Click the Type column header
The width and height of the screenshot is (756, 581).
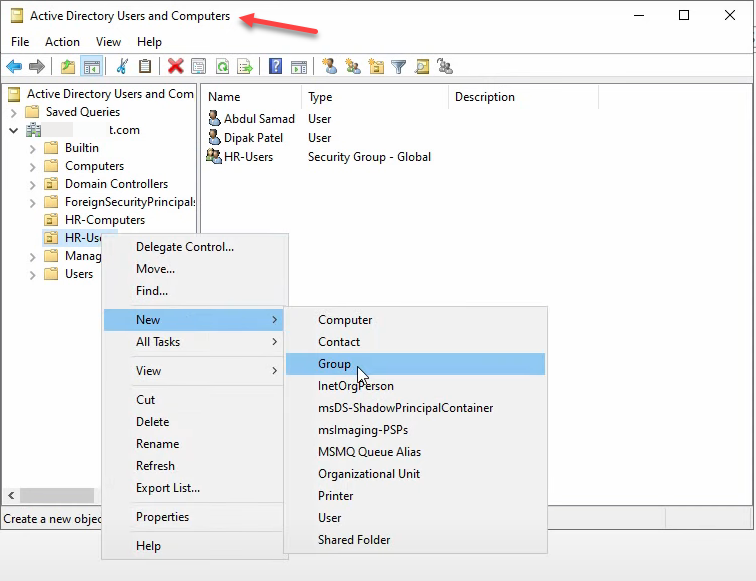pos(375,97)
